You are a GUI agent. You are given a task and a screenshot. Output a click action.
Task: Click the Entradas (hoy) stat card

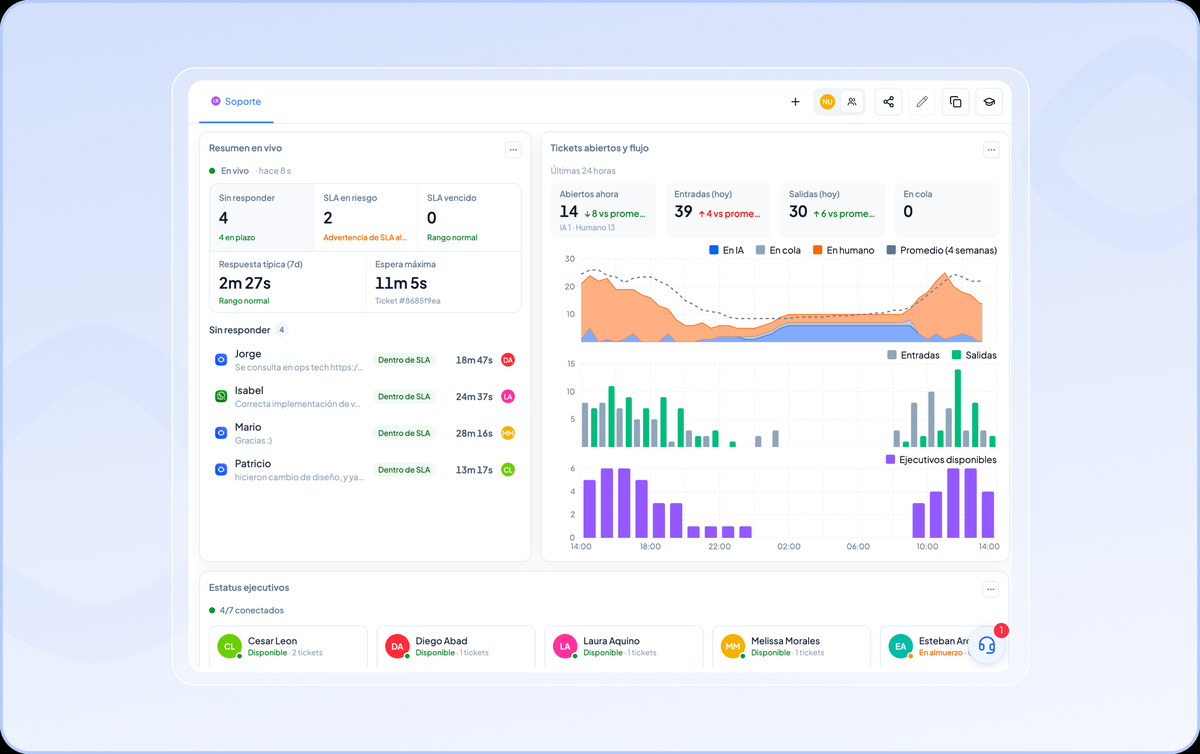pyautogui.click(x=718, y=210)
